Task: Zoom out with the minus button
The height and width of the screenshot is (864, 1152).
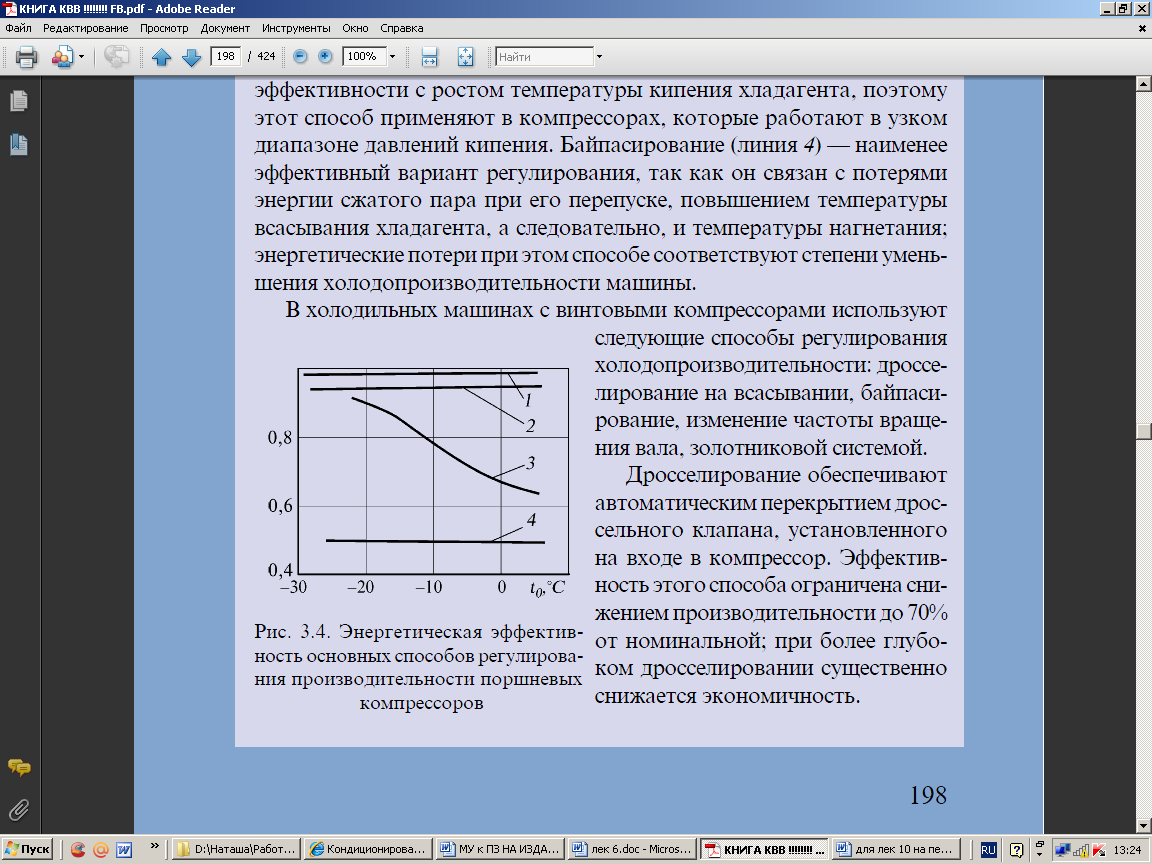Action: click(x=300, y=57)
